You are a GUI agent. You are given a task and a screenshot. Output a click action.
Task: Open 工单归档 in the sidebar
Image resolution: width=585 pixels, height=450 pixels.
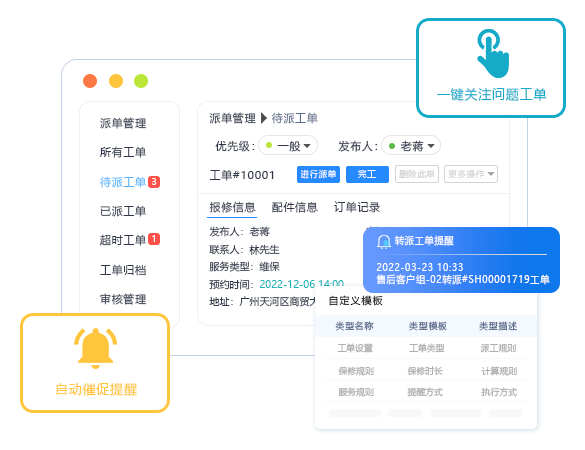pos(123,270)
